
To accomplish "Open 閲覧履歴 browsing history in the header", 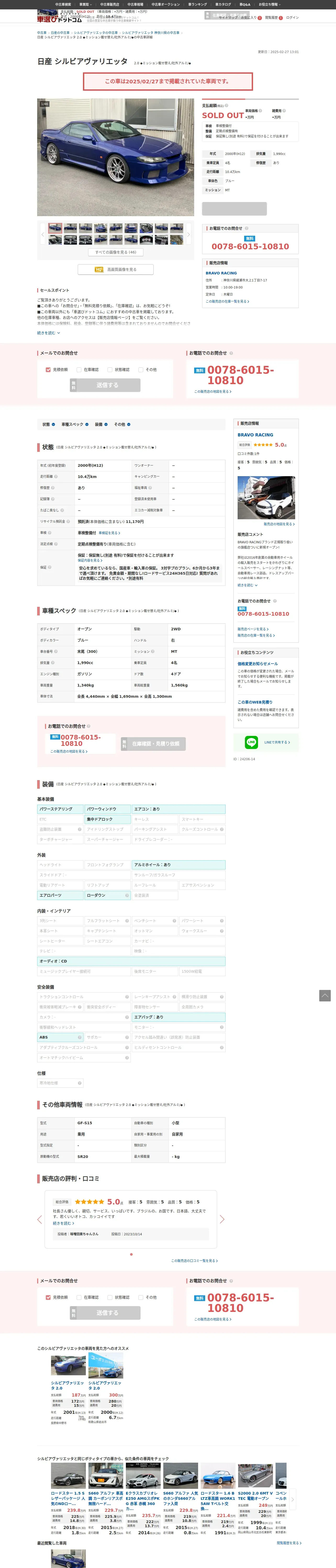I will click(x=274, y=18).
